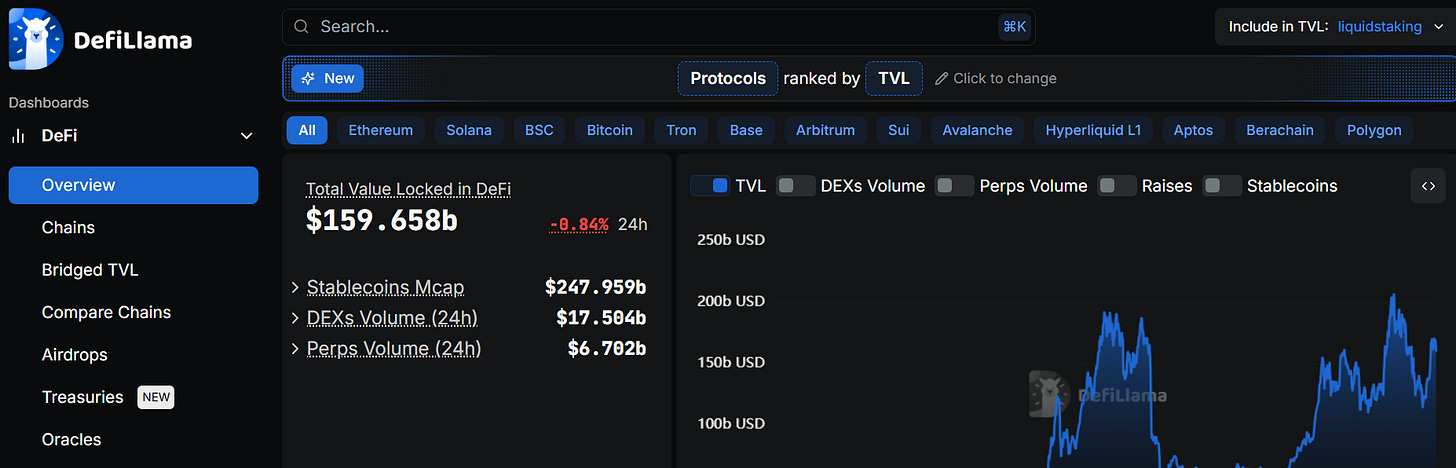Filter by Base chain
The height and width of the screenshot is (468, 1456).
click(746, 130)
